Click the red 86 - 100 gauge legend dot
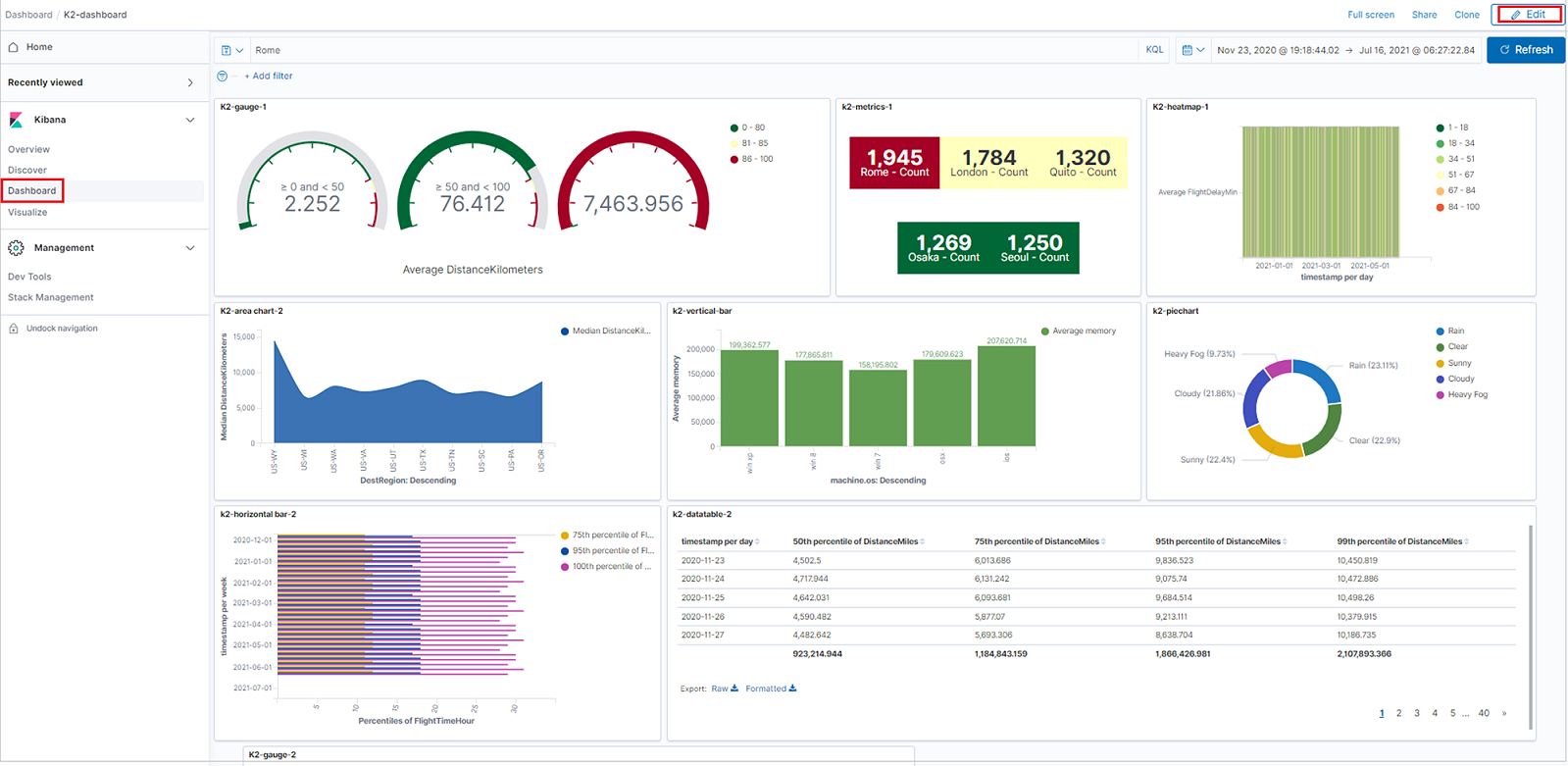The width and height of the screenshot is (1568, 766). coord(734,159)
